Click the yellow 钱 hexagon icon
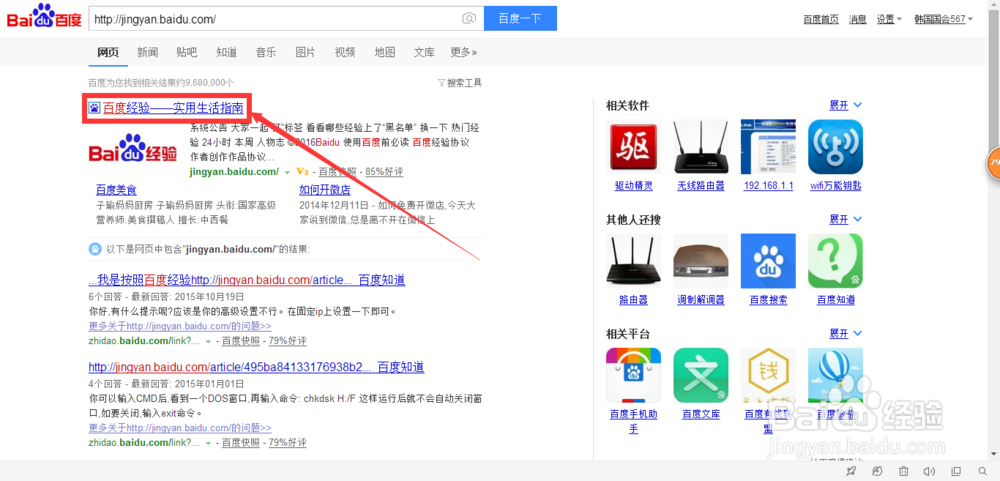Screen dimensions: 1000x481 coord(768,374)
